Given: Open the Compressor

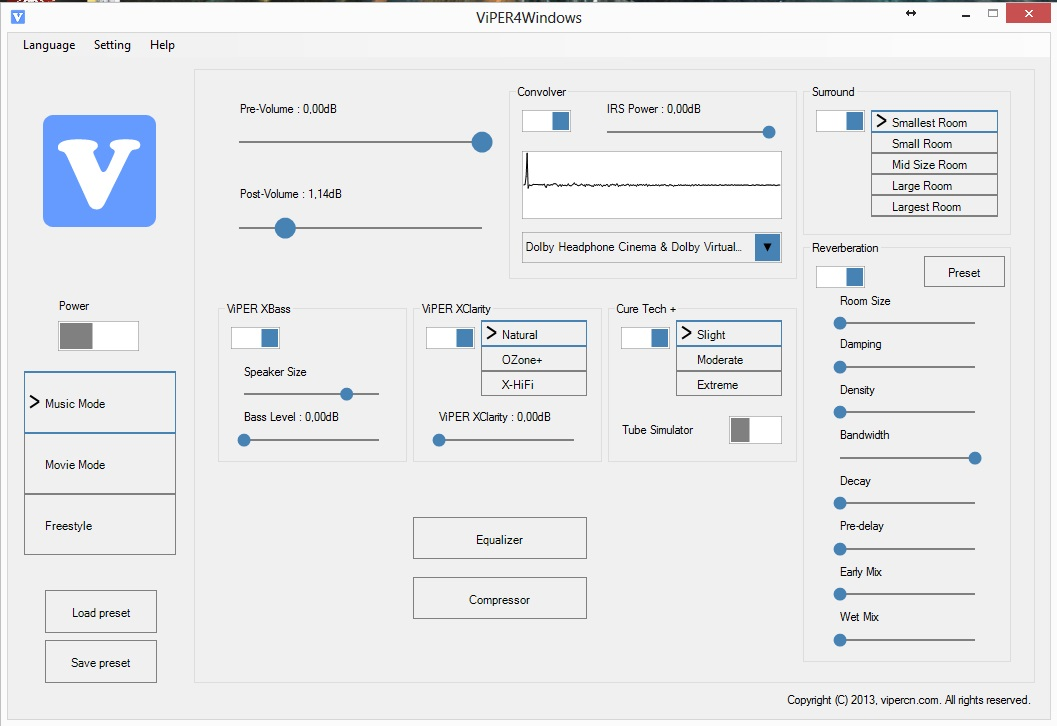Looking at the screenshot, I should tap(500, 599).
